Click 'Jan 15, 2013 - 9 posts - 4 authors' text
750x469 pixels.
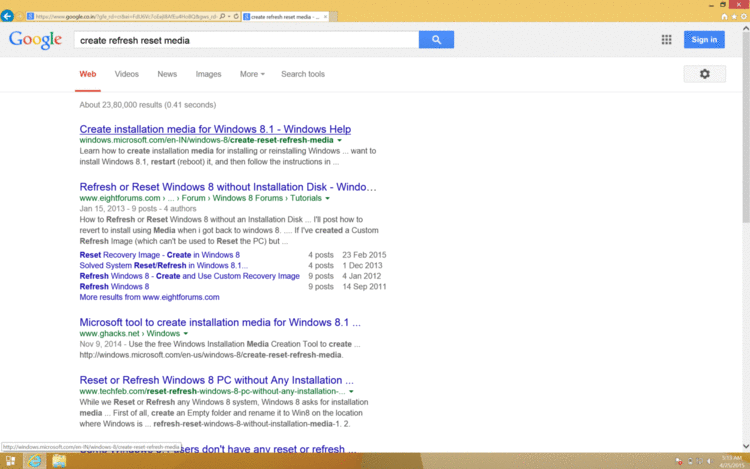138,209
